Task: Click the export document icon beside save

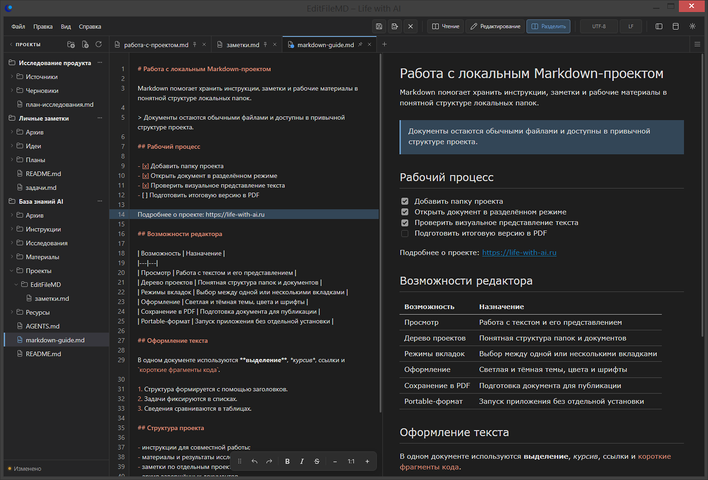Action: (x=395, y=26)
